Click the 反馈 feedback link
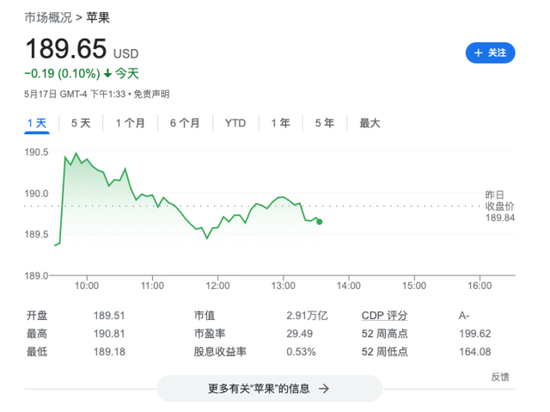The width and height of the screenshot is (550, 412). [x=500, y=377]
